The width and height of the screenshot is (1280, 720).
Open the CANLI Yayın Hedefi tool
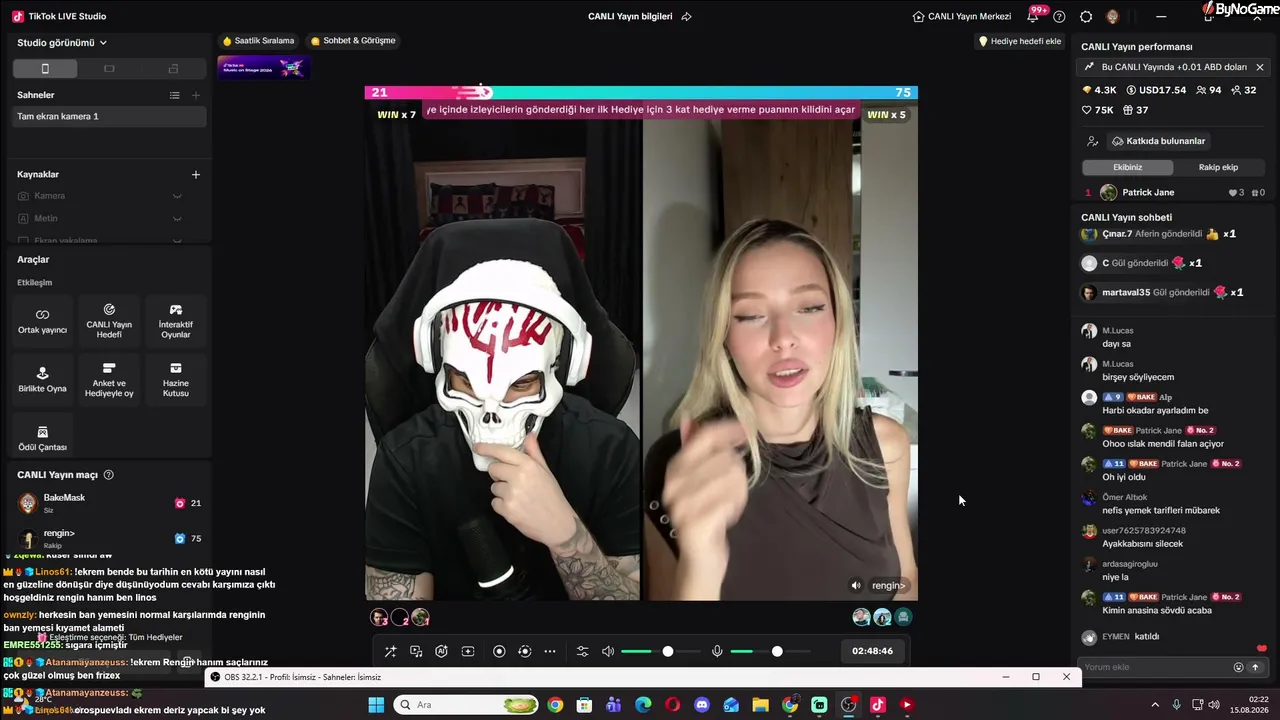click(x=109, y=320)
